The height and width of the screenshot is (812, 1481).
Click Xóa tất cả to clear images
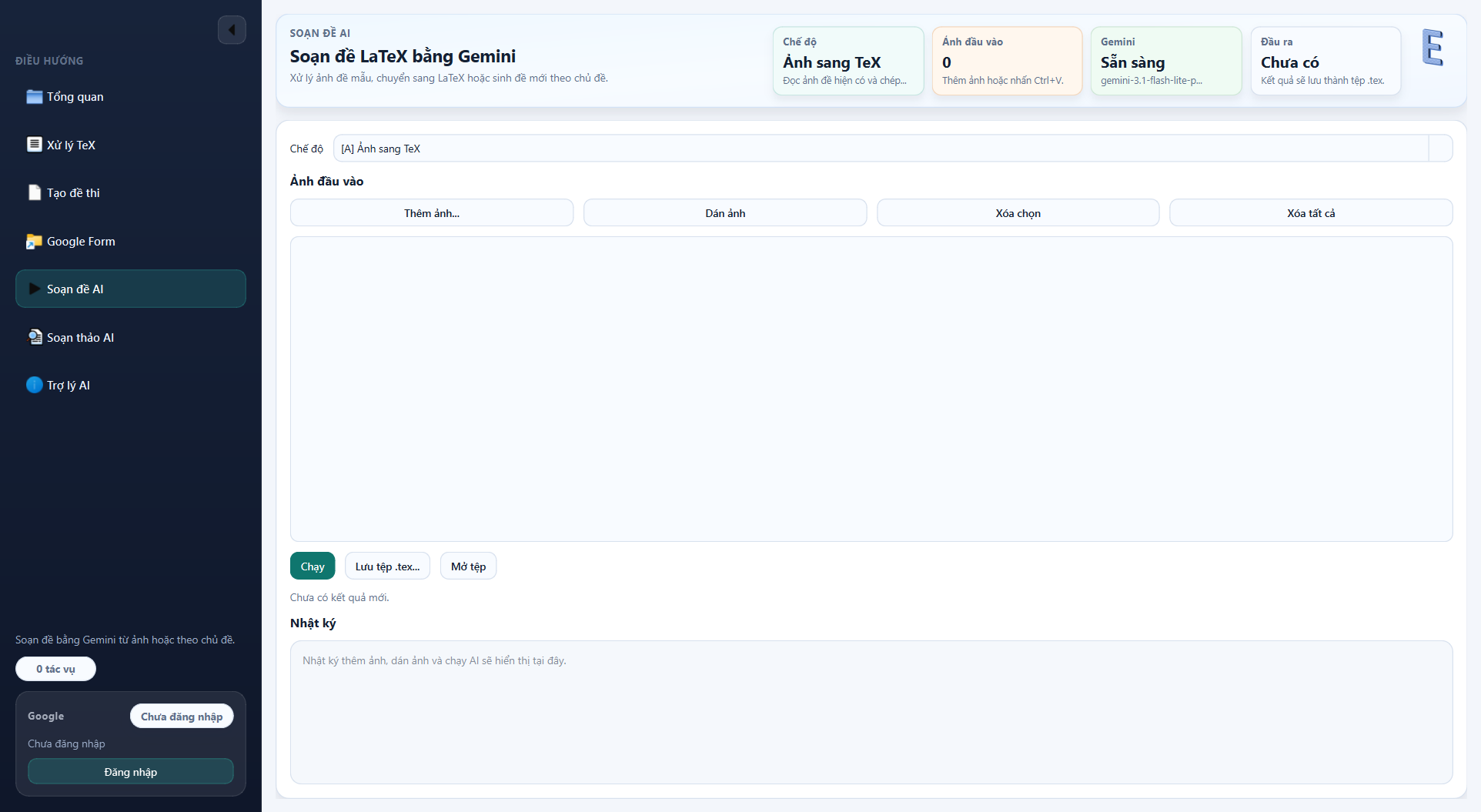[1310, 213]
